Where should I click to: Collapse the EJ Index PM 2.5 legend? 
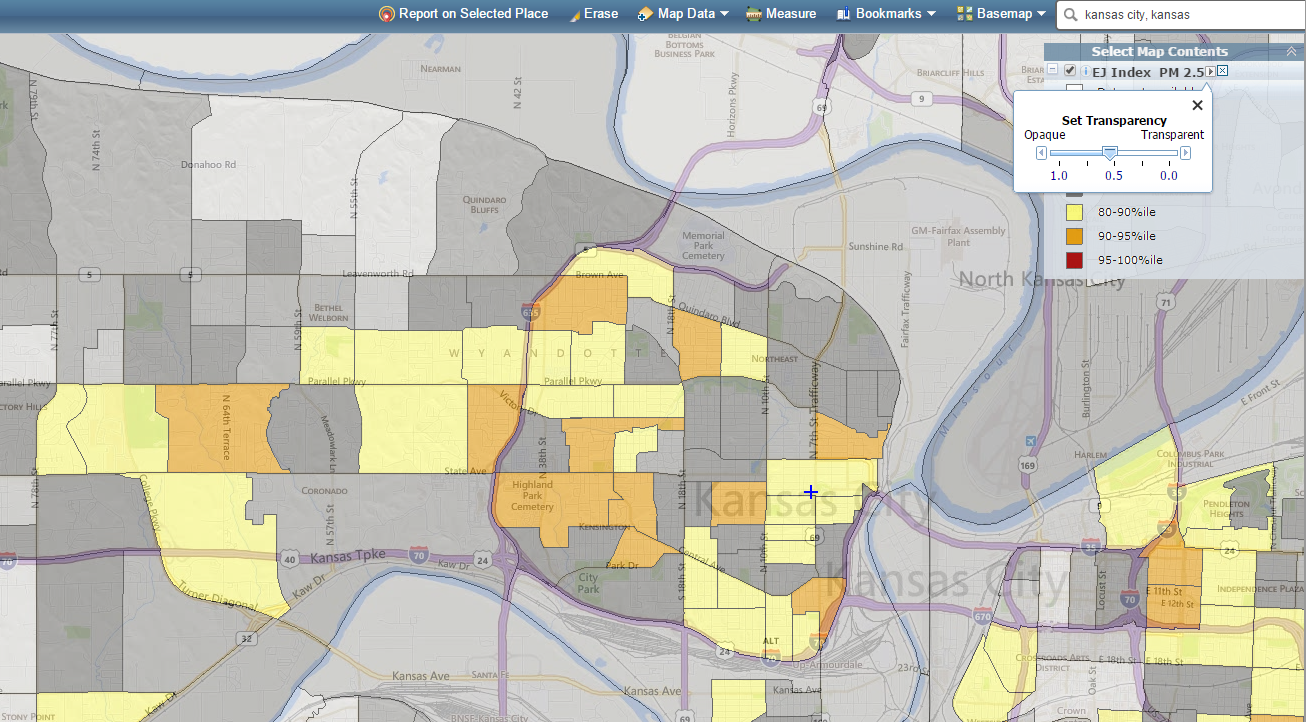1053,71
